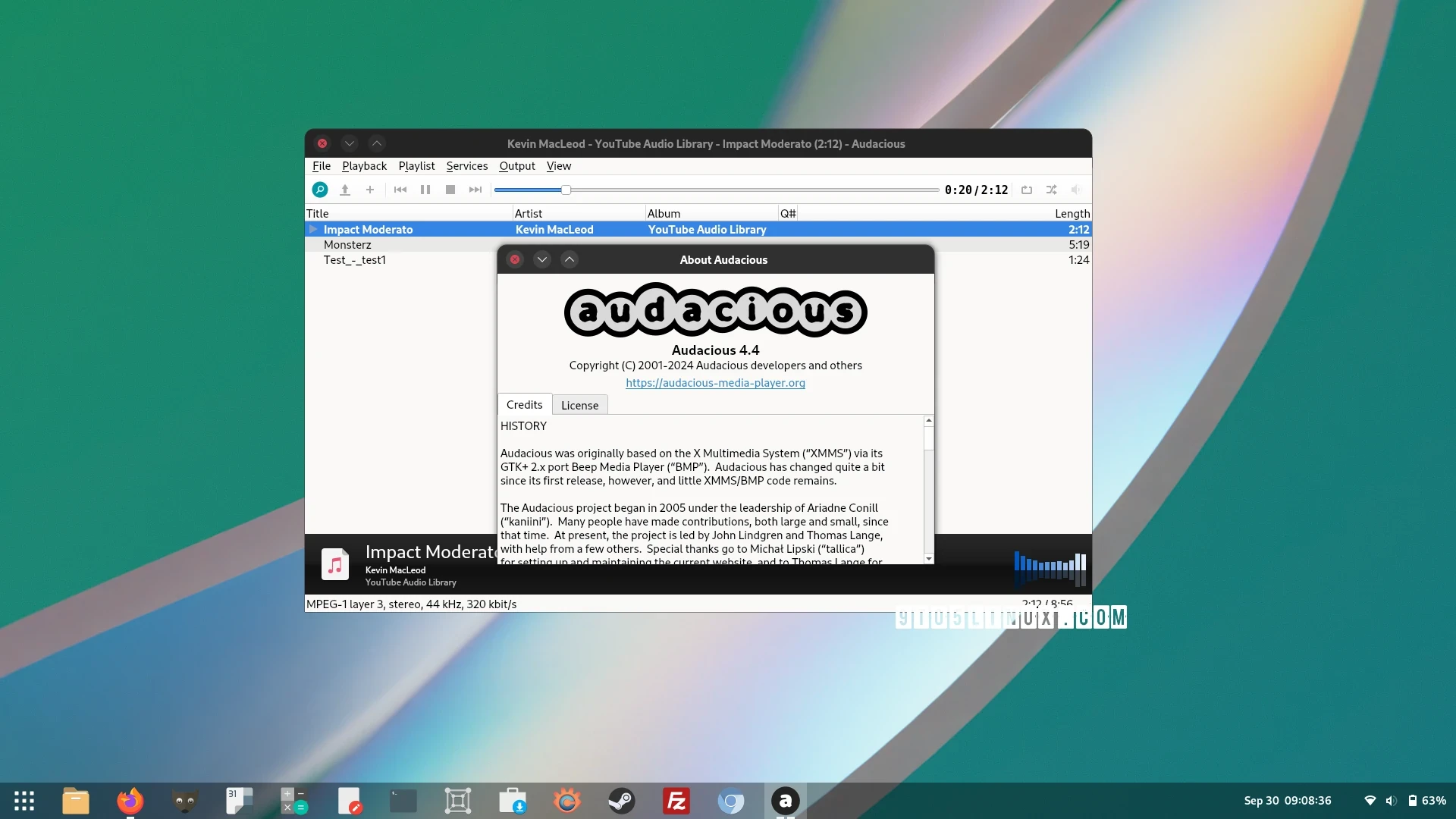
Task: Click the Audacious icon in the taskbar
Action: [x=786, y=801]
